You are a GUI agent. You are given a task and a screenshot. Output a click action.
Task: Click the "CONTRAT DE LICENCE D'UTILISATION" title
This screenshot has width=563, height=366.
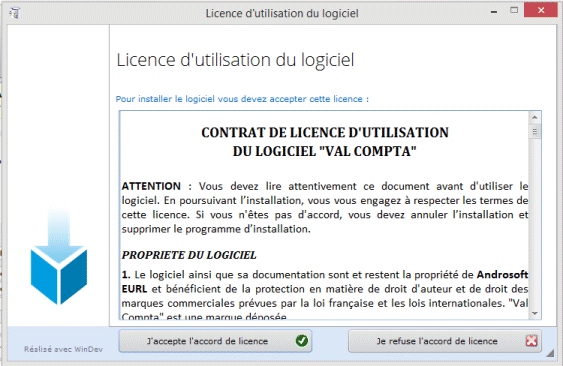click(325, 133)
